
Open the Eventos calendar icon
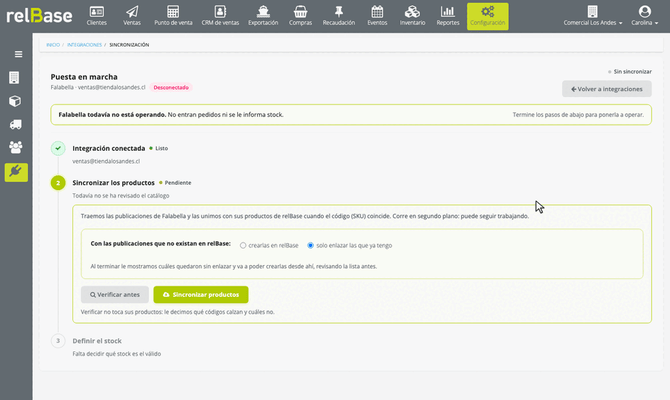click(377, 11)
